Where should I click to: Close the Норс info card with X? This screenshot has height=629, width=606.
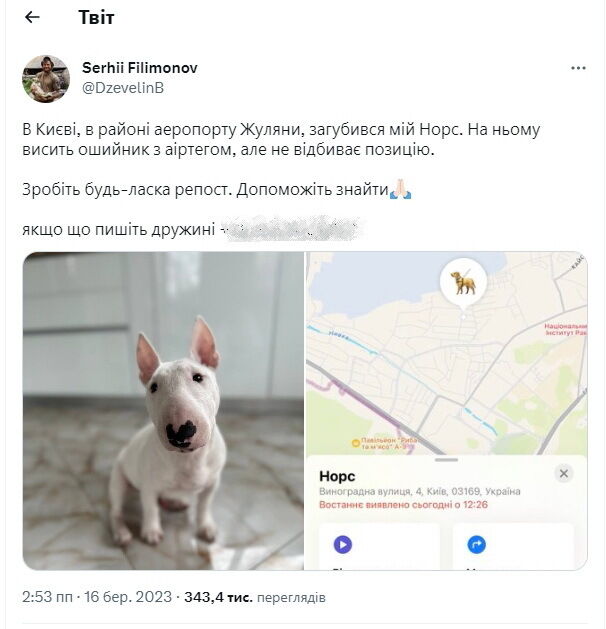point(563,474)
